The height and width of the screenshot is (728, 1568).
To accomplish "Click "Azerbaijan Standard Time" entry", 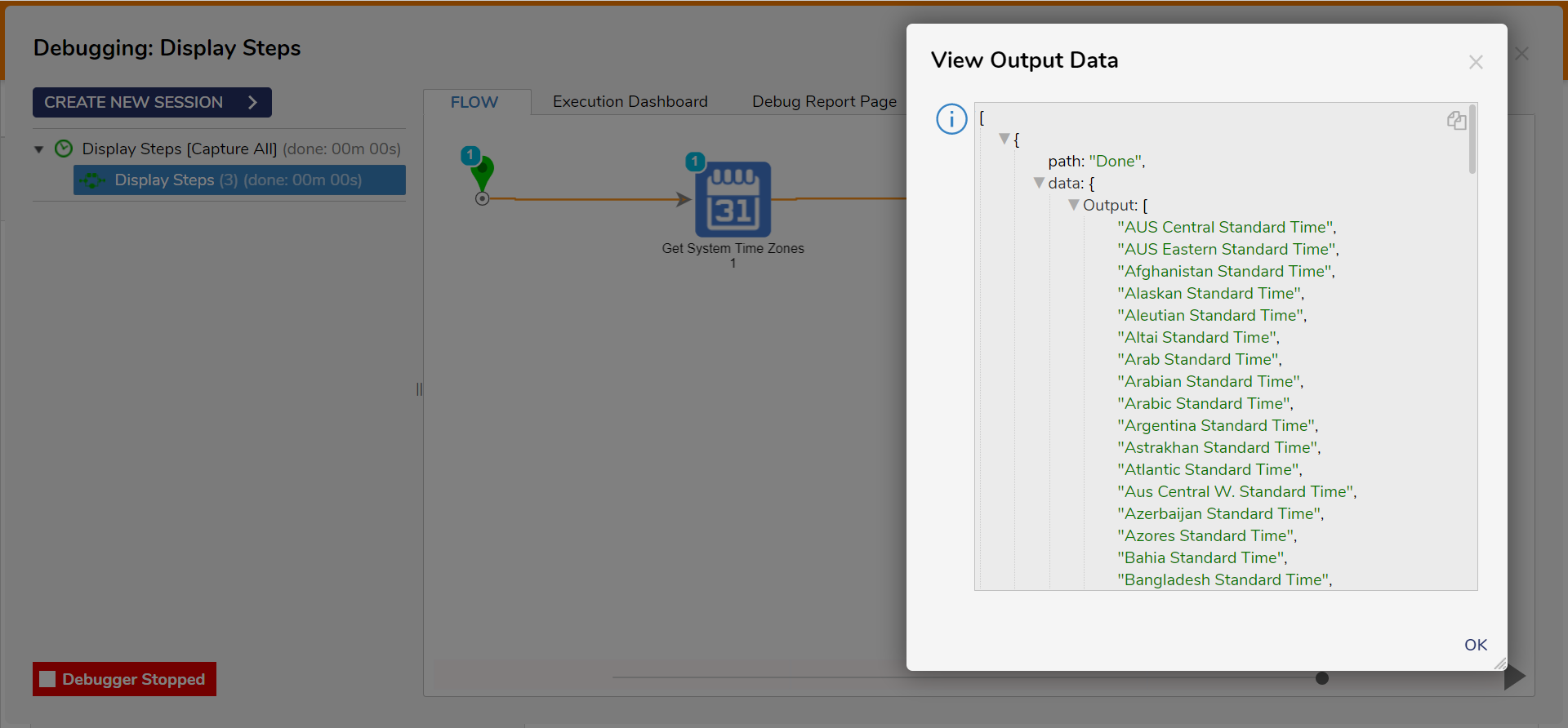I will pyautogui.click(x=1221, y=513).
